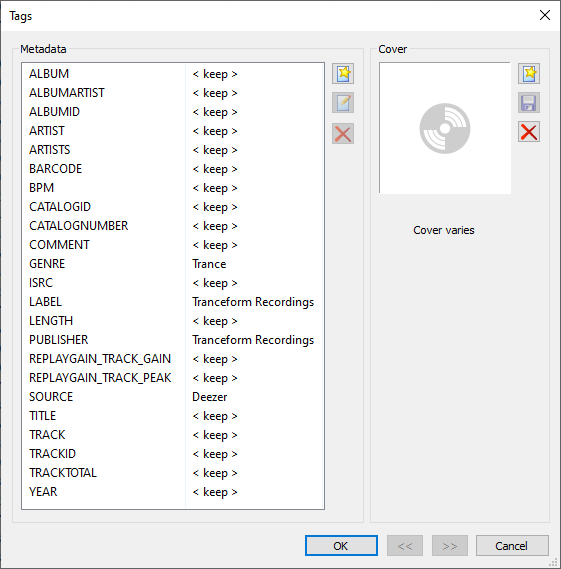
Task: Select the BARCODE tag row
Action: 173,169
